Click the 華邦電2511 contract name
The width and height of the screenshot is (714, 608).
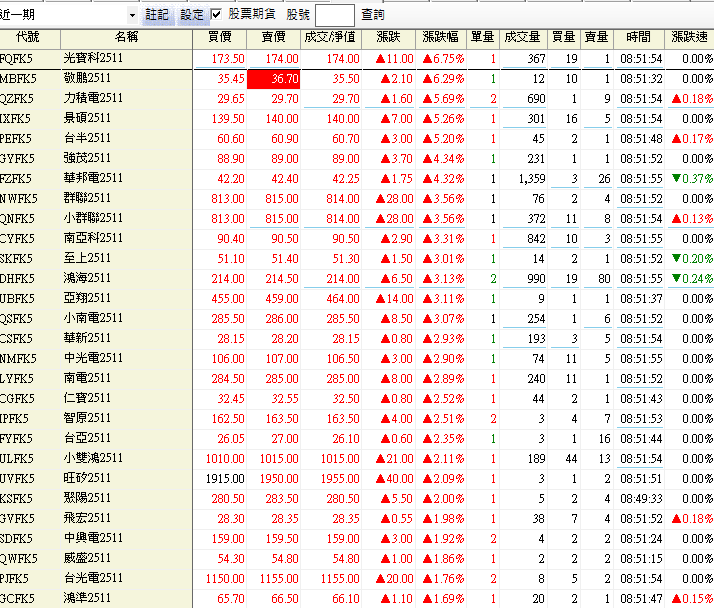tap(93, 179)
